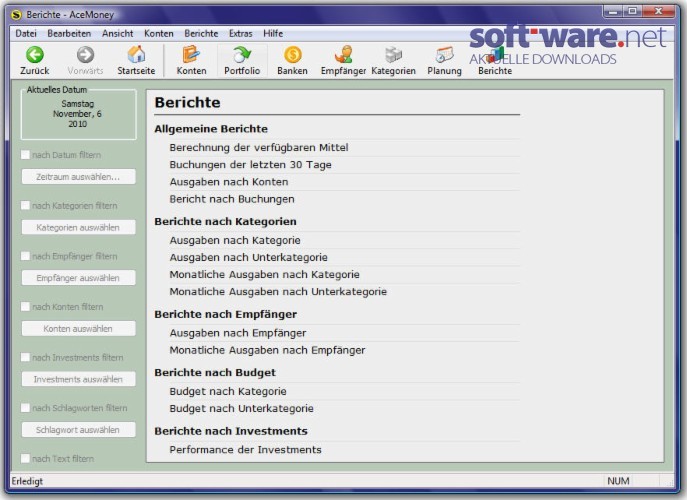Maximize the AceMoney window

click(632, 11)
